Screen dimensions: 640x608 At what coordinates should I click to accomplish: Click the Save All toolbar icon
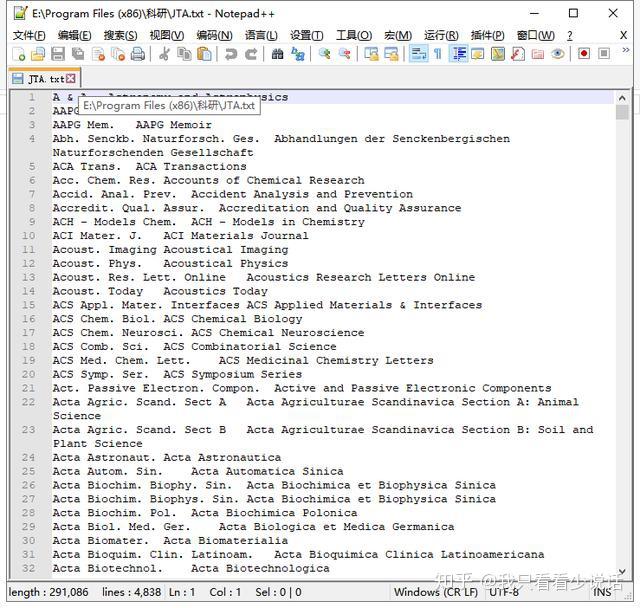pos(78,54)
